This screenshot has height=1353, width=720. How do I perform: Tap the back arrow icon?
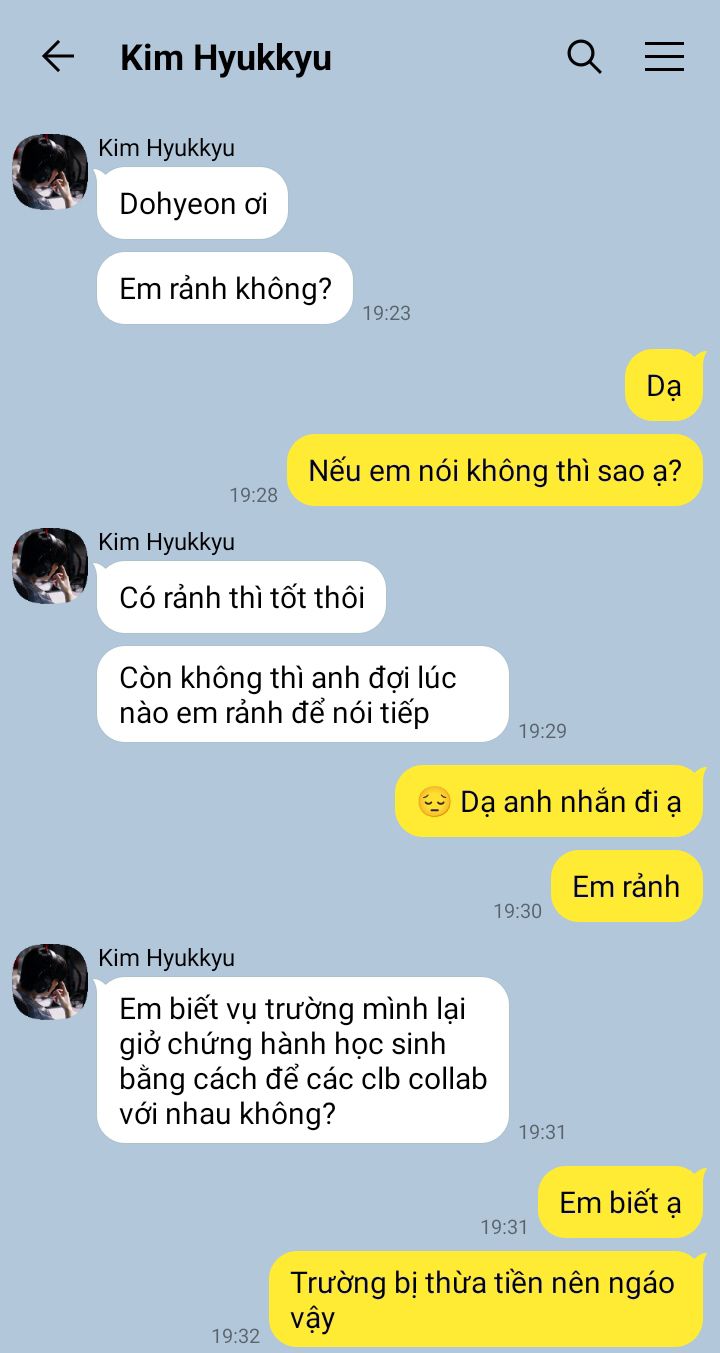tap(58, 57)
